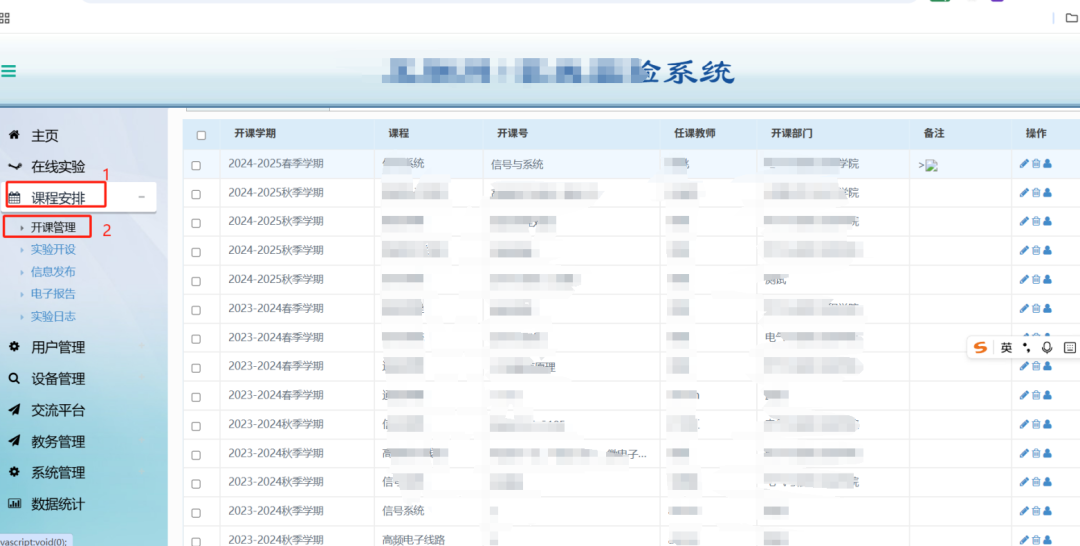Viewport: 1080px width, 546px height.
Task: Open the 主页 menu label
Action: pos(45,136)
